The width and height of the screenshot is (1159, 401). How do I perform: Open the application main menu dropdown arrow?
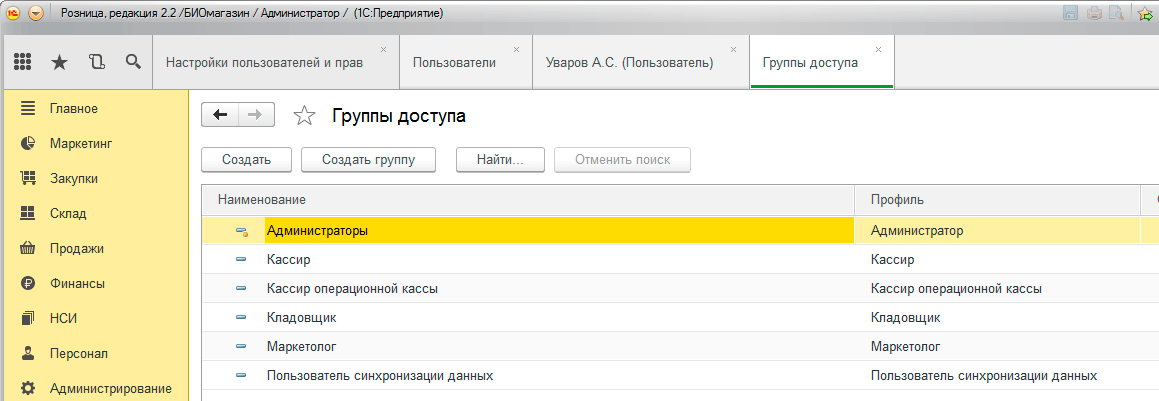tap(37, 13)
